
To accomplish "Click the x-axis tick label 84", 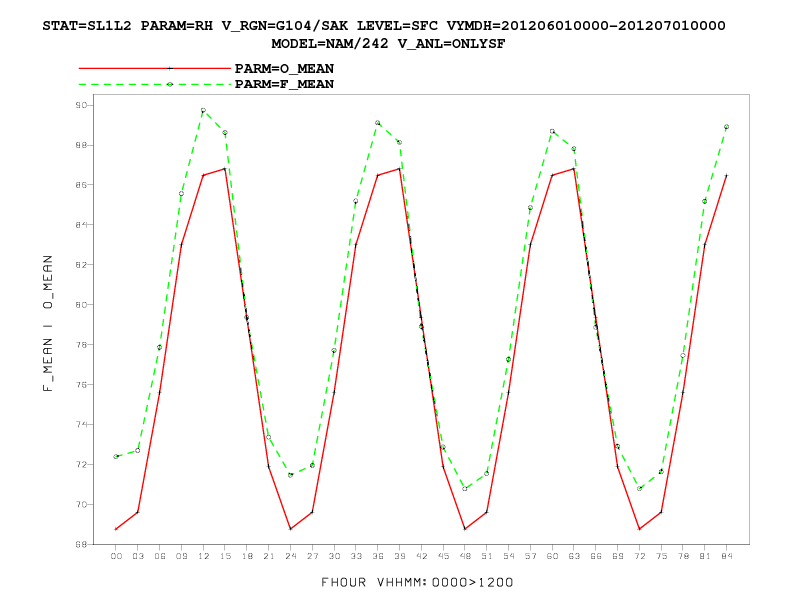I will tap(726, 556).
